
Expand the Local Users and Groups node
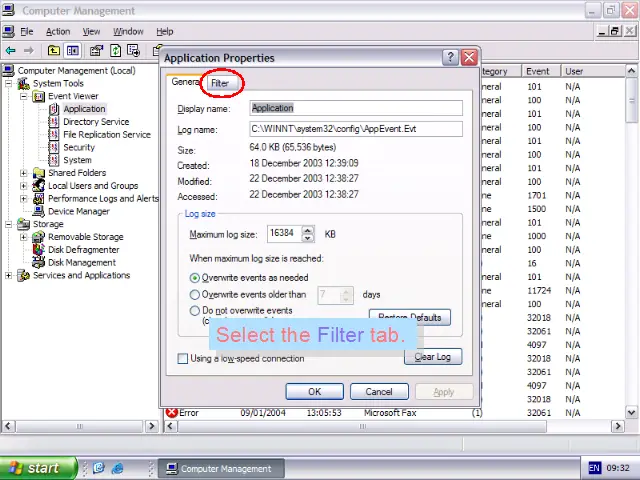[24, 186]
